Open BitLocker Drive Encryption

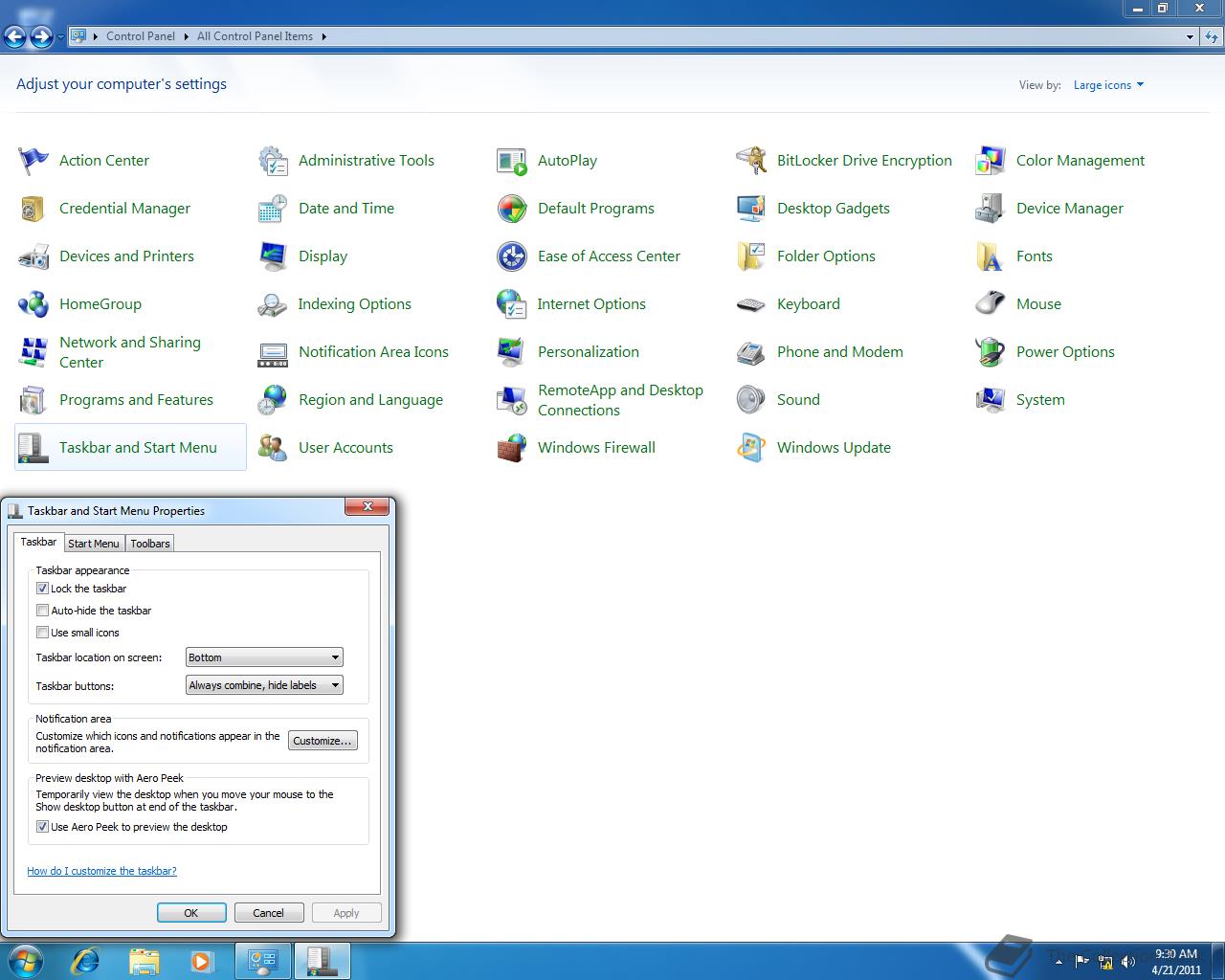click(864, 161)
